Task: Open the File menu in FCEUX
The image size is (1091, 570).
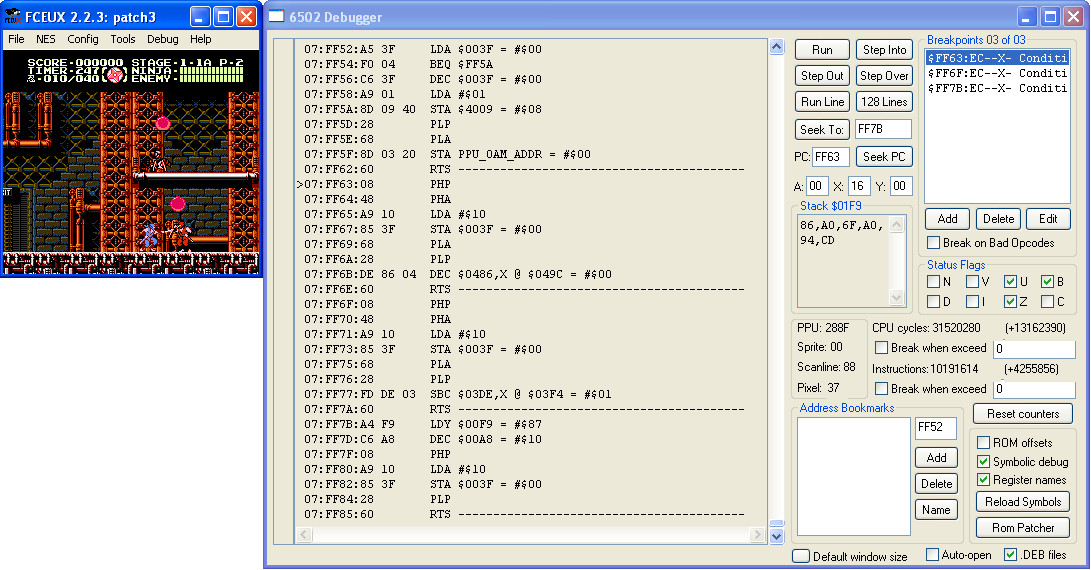Action: point(16,39)
